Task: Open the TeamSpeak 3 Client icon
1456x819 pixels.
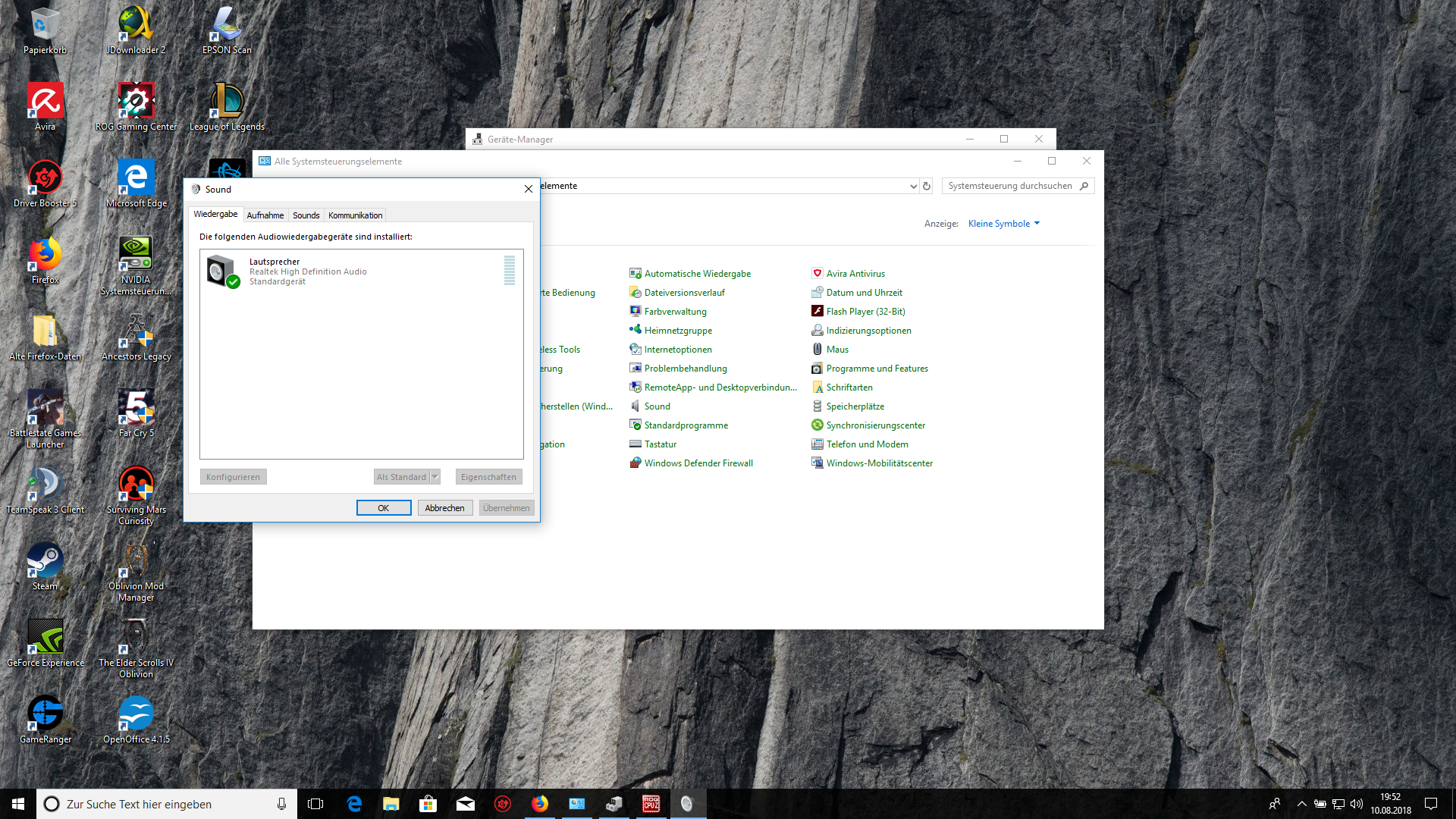Action: point(45,485)
